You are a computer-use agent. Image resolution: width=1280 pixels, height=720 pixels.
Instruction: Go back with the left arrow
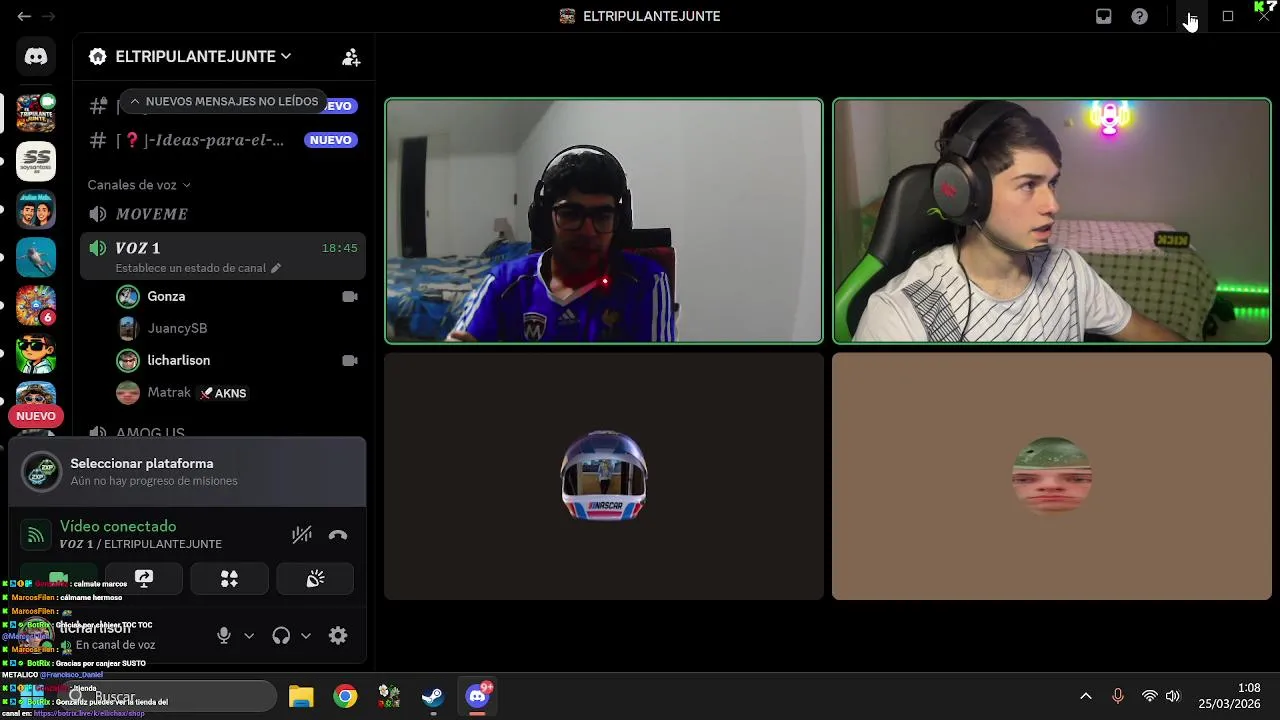24,16
